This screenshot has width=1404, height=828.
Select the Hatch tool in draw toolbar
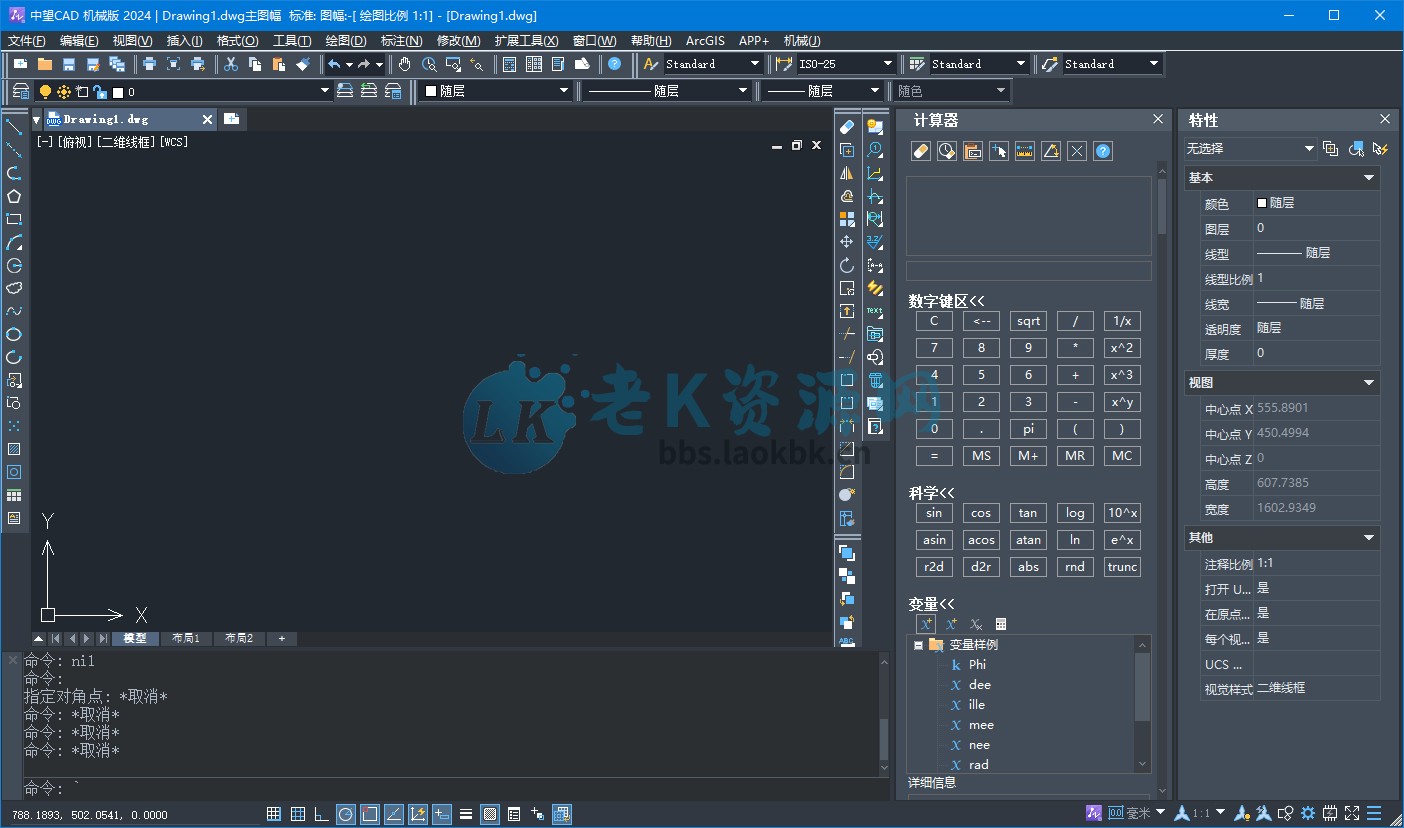[14, 449]
